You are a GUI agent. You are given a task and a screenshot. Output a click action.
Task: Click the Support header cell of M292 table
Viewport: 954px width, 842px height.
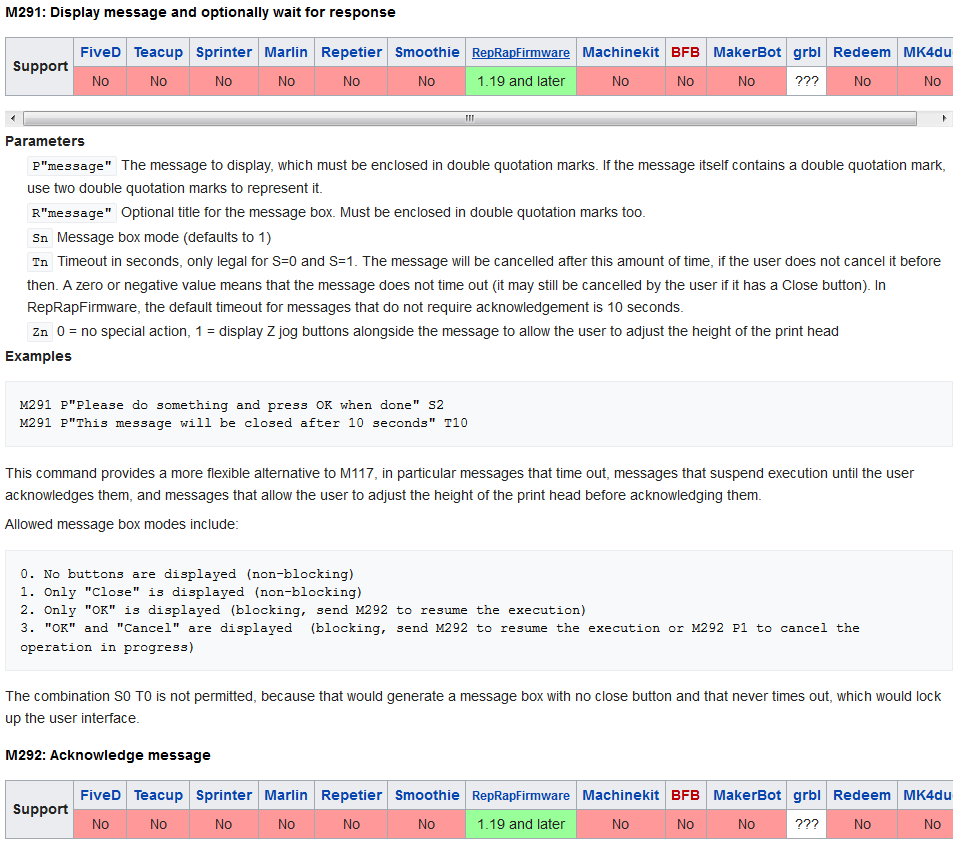coord(40,809)
